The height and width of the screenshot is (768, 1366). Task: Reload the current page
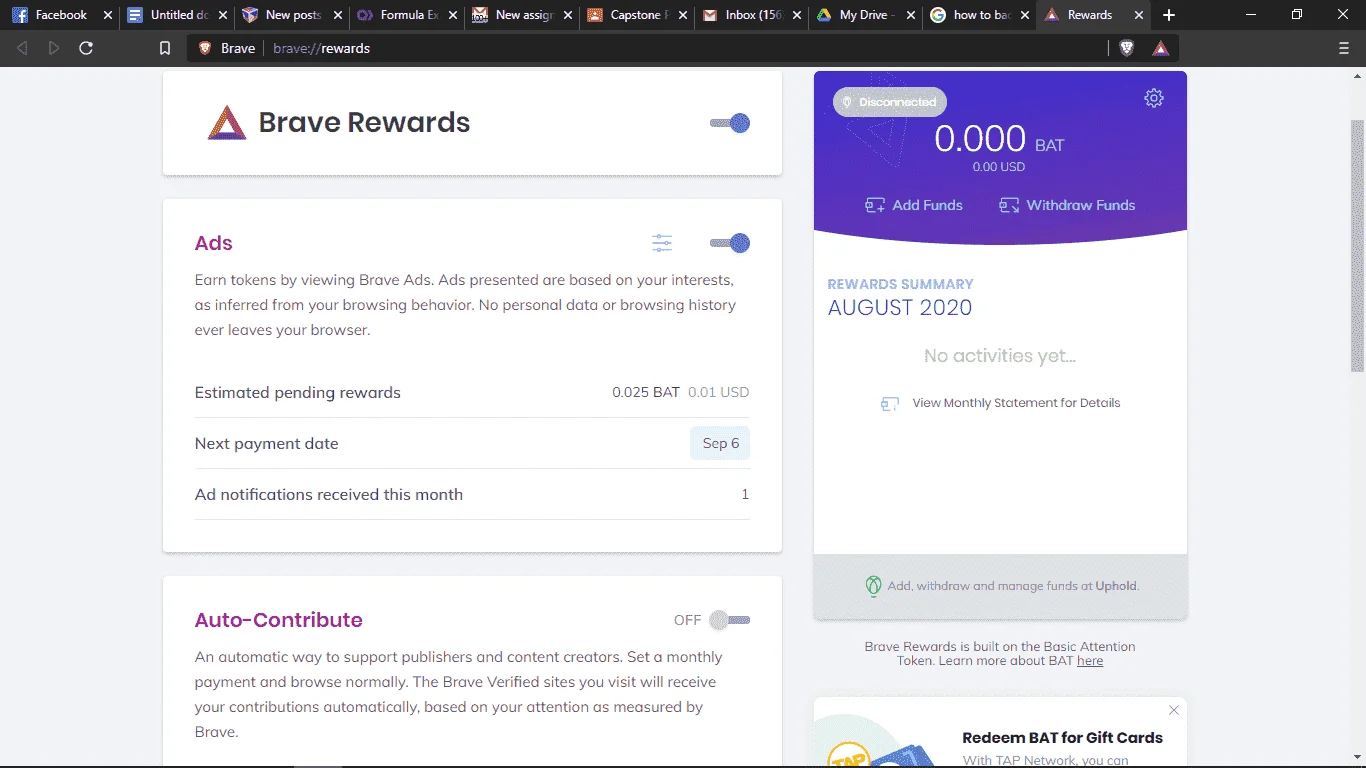tap(86, 48)
